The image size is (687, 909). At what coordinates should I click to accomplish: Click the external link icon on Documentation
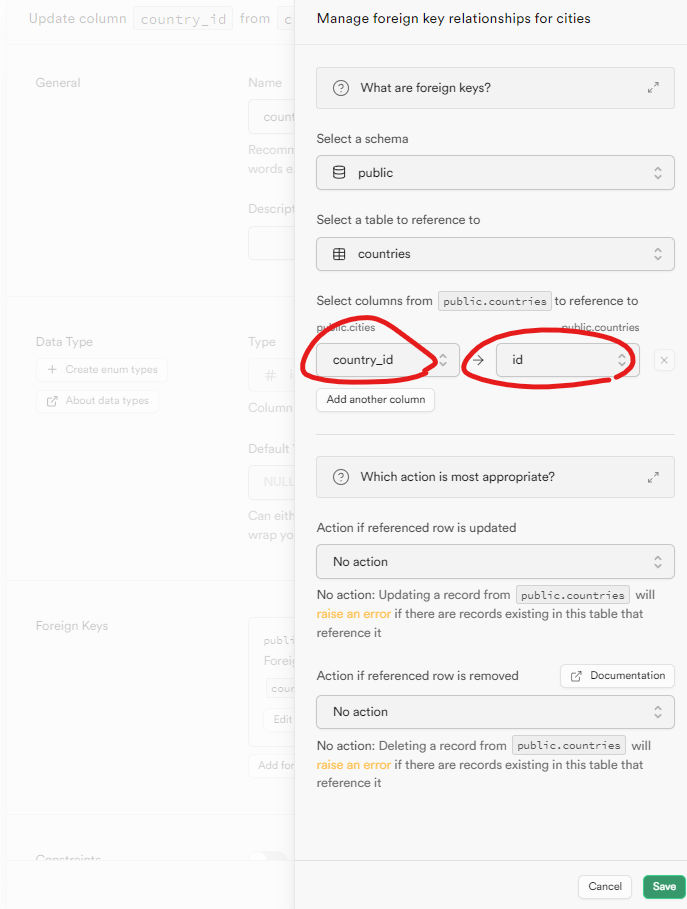point(576,676)
